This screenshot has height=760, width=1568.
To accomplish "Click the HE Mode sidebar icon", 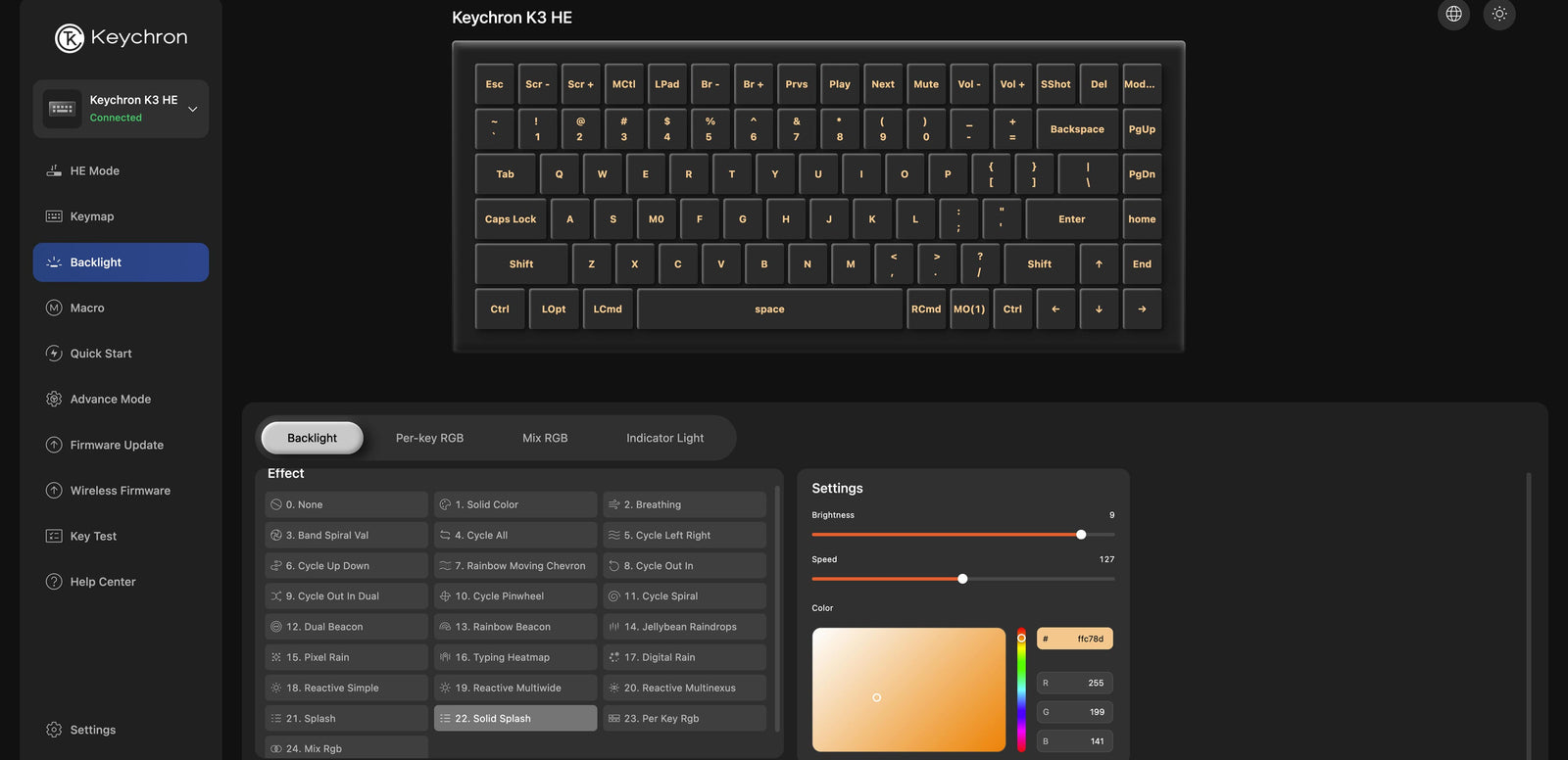I will (x=54, y=170).
